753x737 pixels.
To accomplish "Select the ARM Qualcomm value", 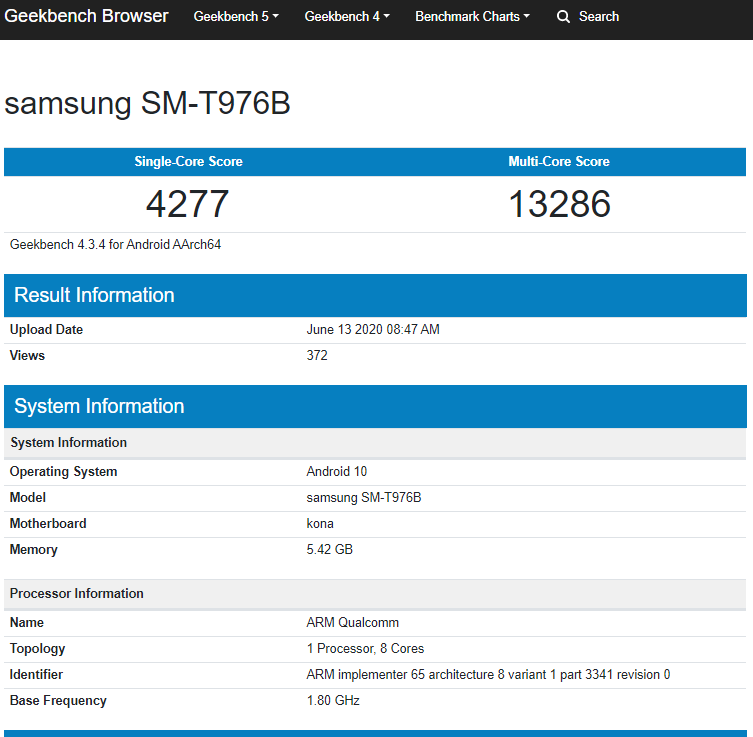I will [352, 623].
